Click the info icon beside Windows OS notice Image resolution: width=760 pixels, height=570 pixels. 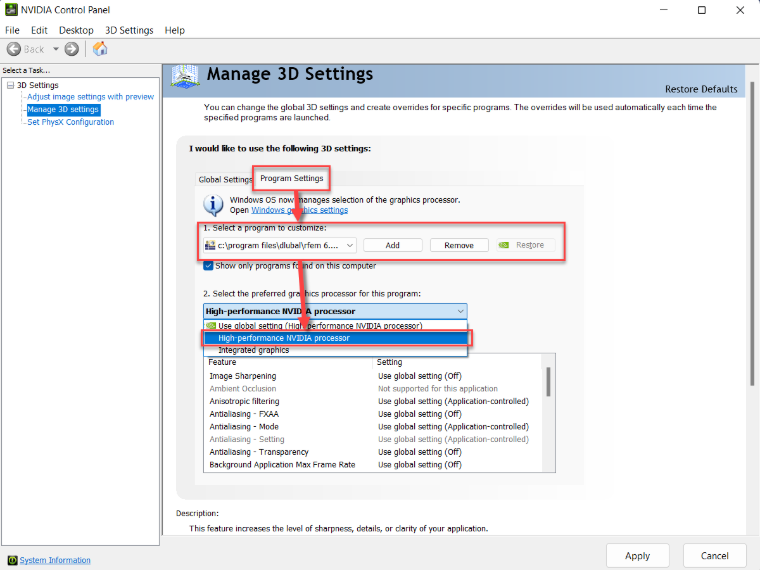click(x=213, y=205)
